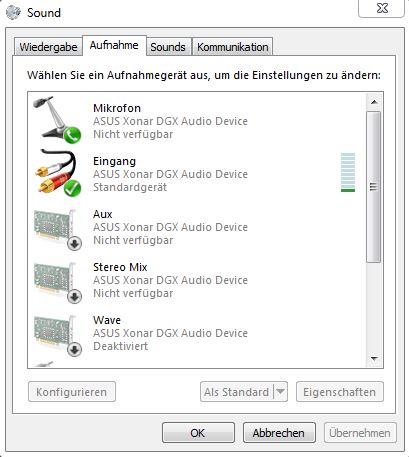This screenshot has width=409, height=457.
Task: Click the Wave sound card icon
Action: coord(57,335)
